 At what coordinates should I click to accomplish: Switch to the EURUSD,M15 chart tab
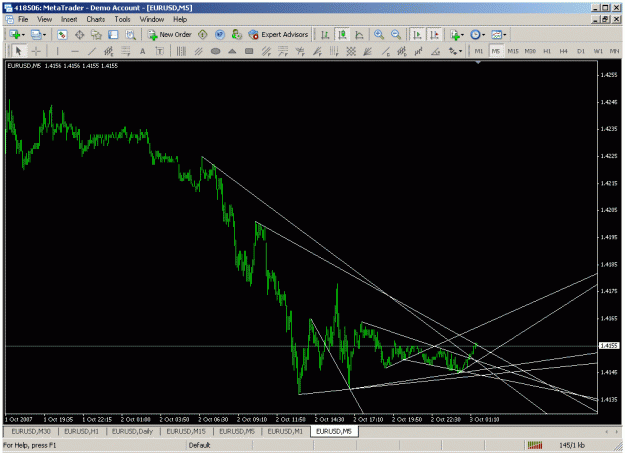(186, 431)
